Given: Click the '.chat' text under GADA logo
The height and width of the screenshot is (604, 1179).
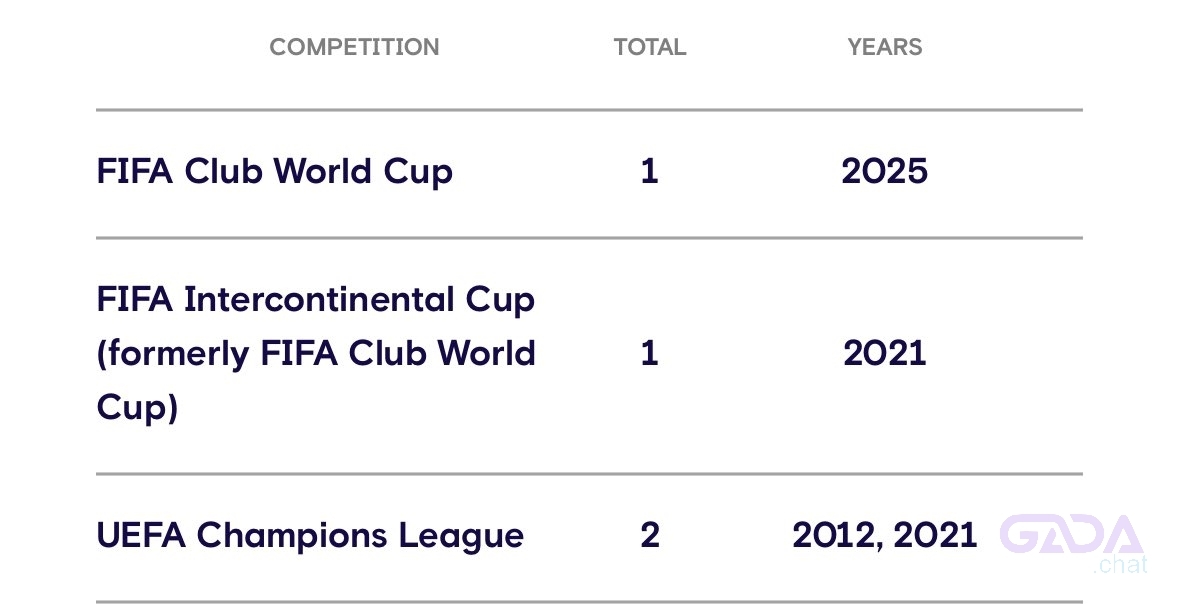Looking at the screenshot, I should [x=1120, y=565].
